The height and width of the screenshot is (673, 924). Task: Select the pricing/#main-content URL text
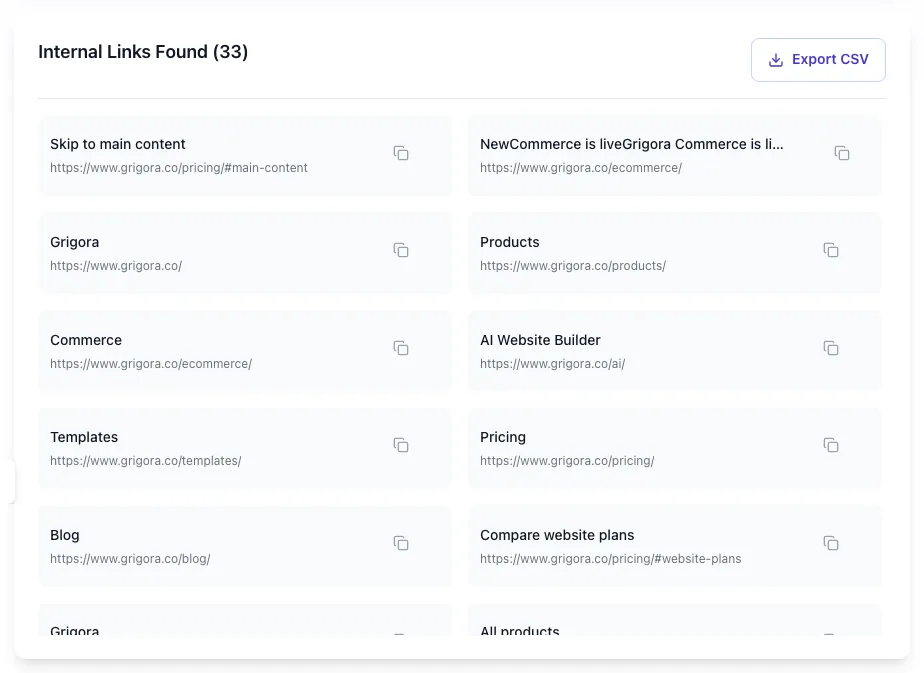(179, 168)
